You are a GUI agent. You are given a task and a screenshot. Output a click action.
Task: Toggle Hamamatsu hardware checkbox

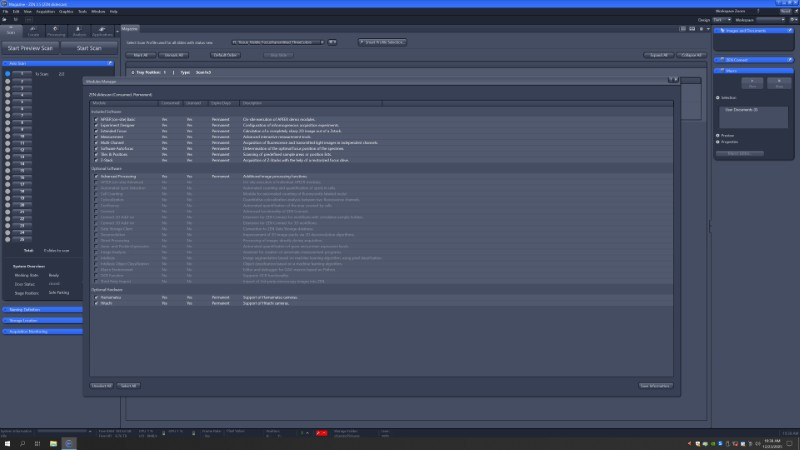point(97,297)
